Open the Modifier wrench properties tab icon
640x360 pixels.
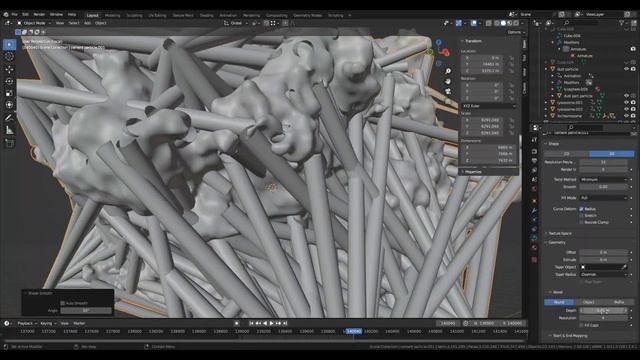[534, 210]
